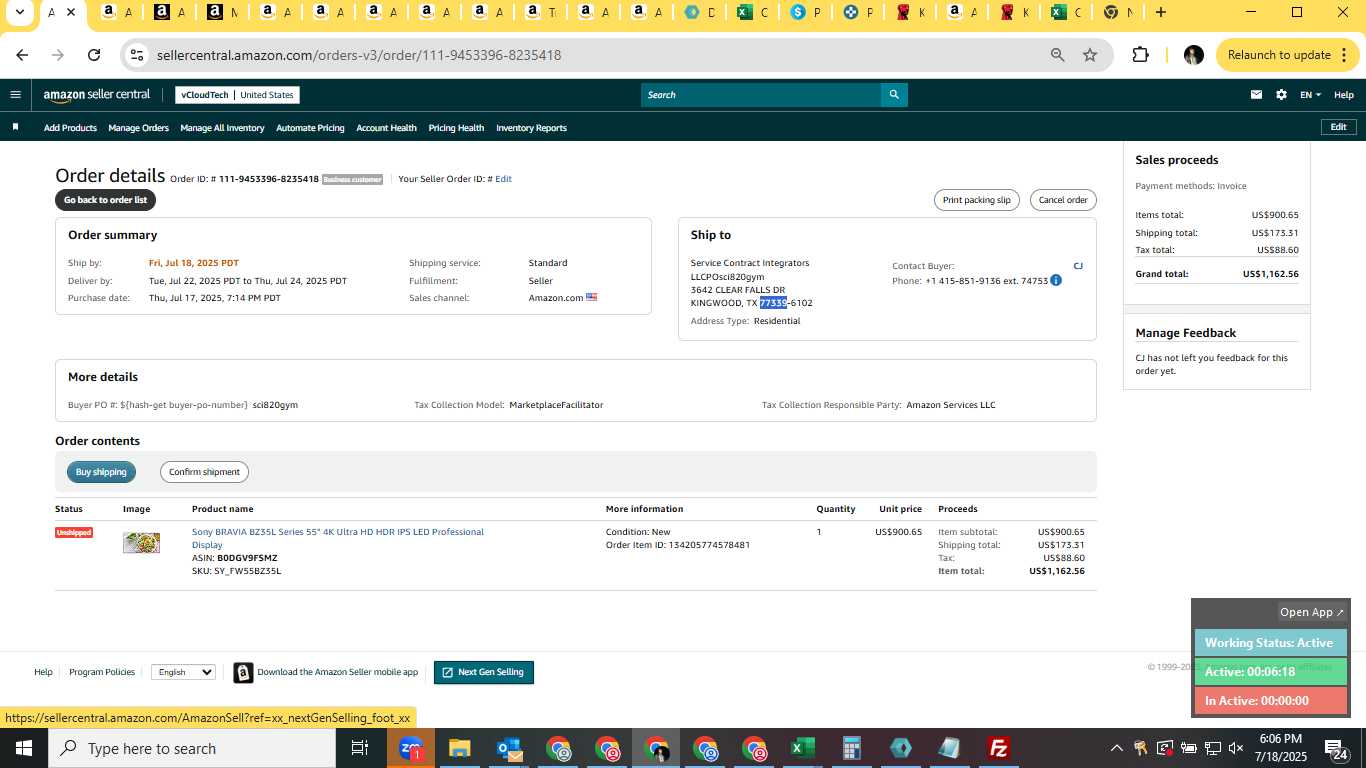Click the Amazon Seller app icon in footer
Image resolution: width=1366 pixels, height=768 pixels.
243,673
